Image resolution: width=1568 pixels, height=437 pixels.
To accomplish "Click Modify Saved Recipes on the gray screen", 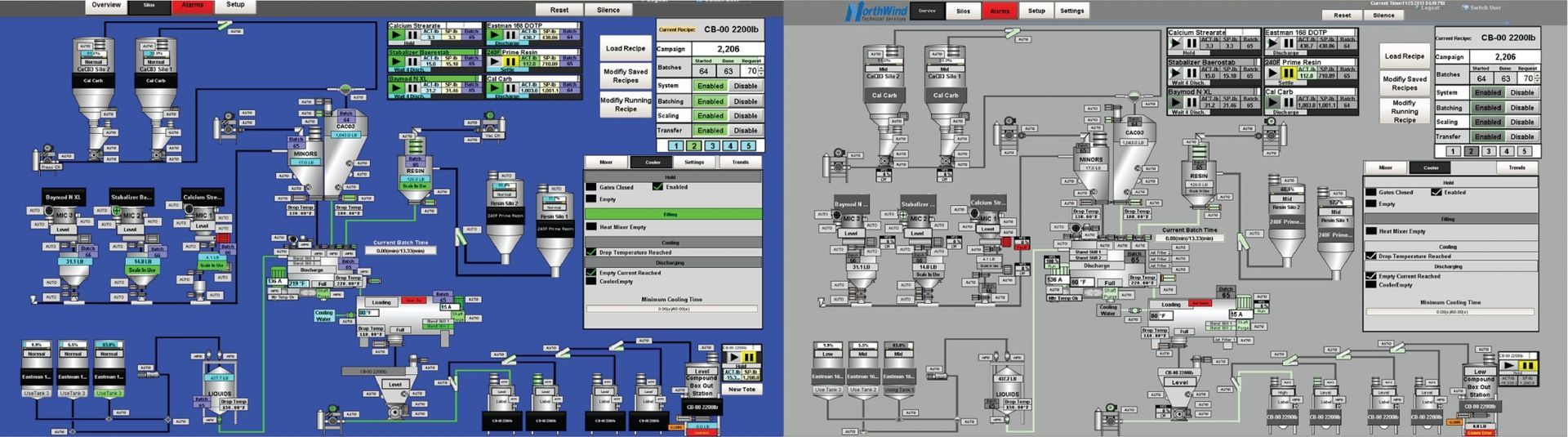I will [x=1405, y=83].
